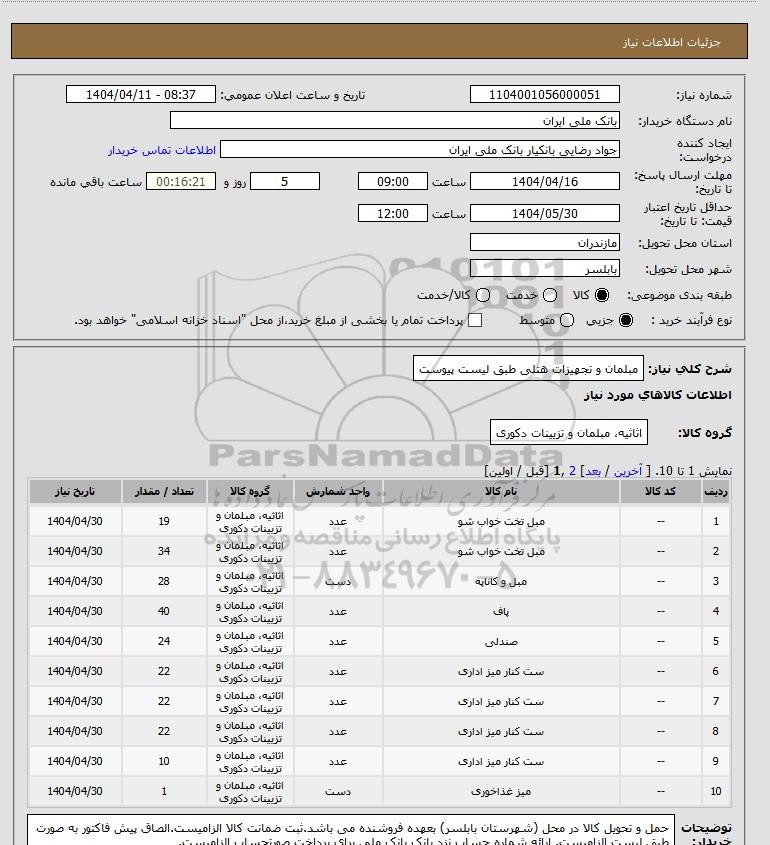Click the remaining time field 00:16:21

tap(181, 181)
